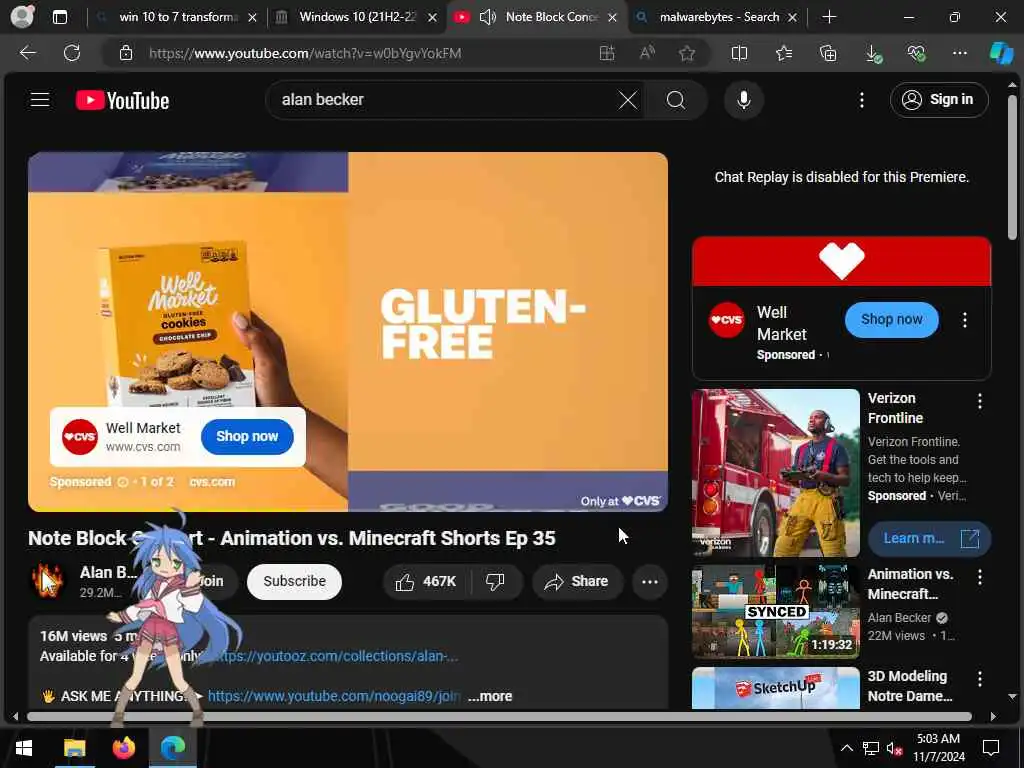Click the vertical page scrollbar thumb

pyautogui.click(x=1012, y=167)
